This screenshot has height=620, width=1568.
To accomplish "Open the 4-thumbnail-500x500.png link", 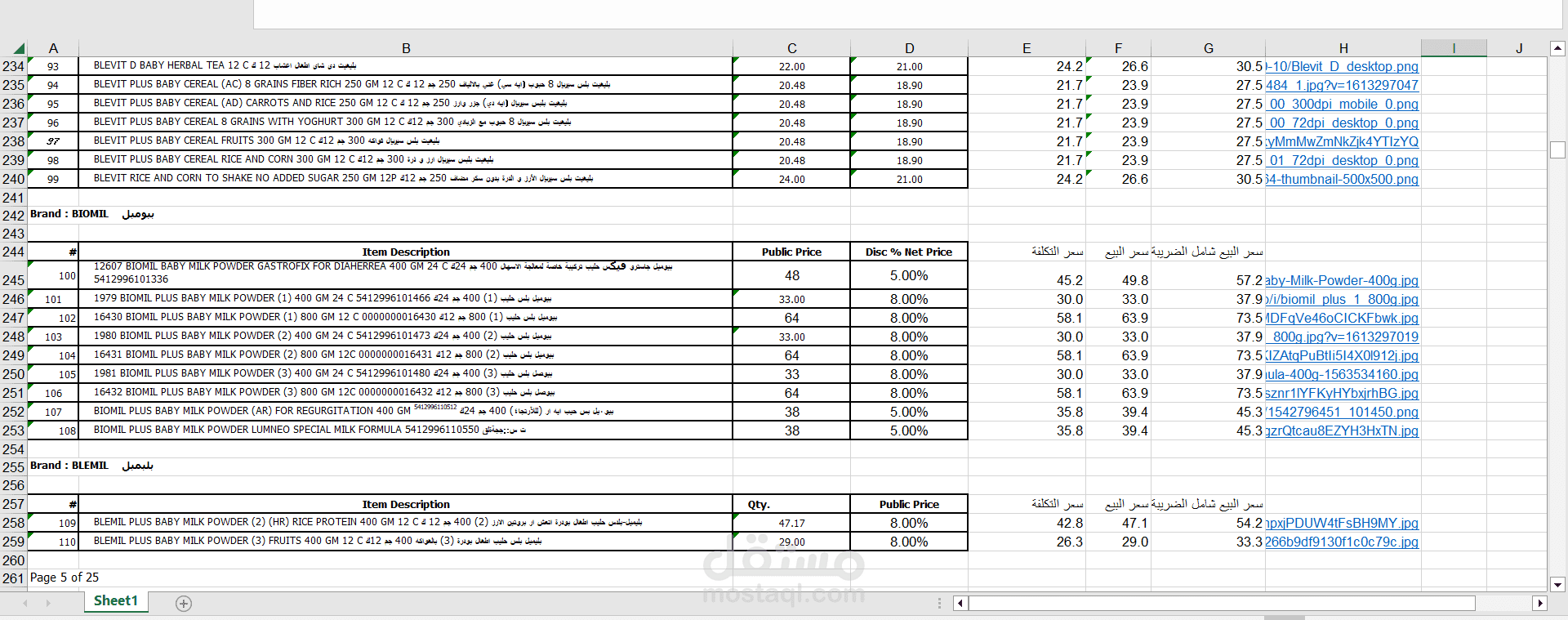I will point(1343,179).
